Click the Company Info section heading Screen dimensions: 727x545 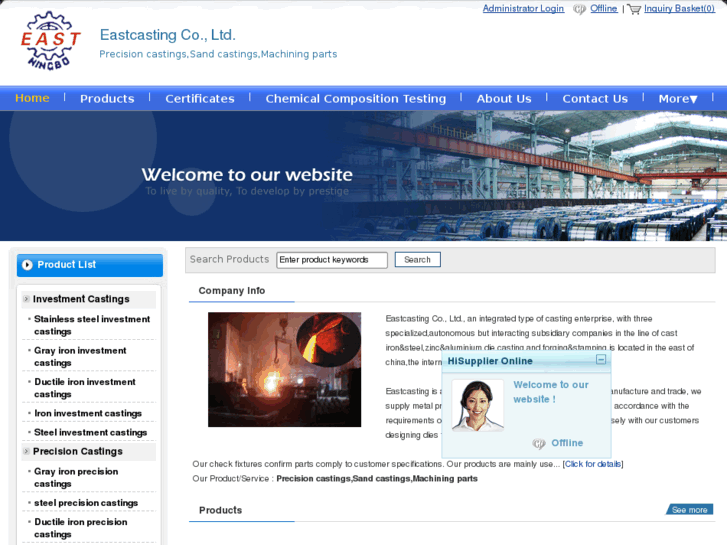coord(232,291)
